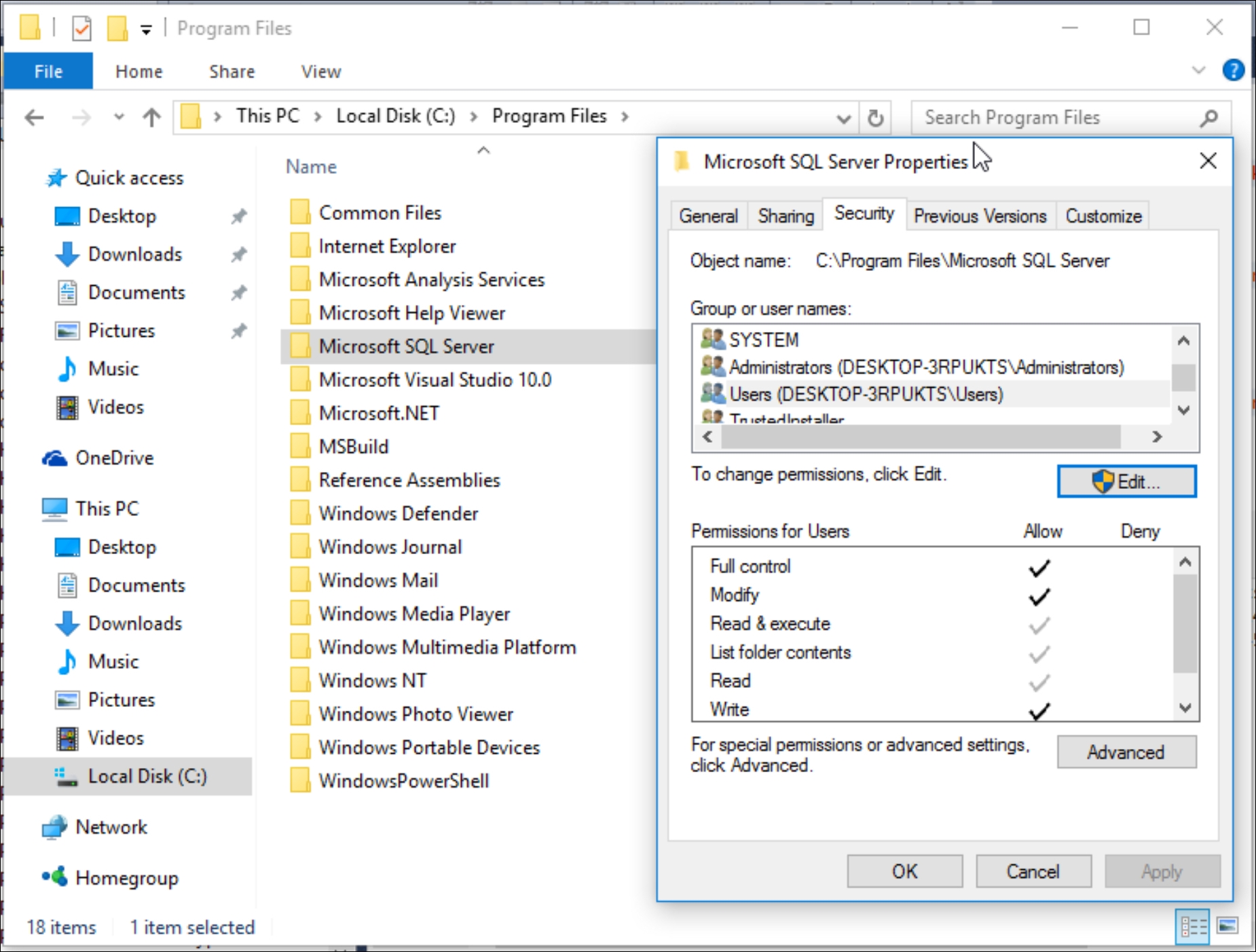Open the Share ribbon tab

[x=232, y=71]
